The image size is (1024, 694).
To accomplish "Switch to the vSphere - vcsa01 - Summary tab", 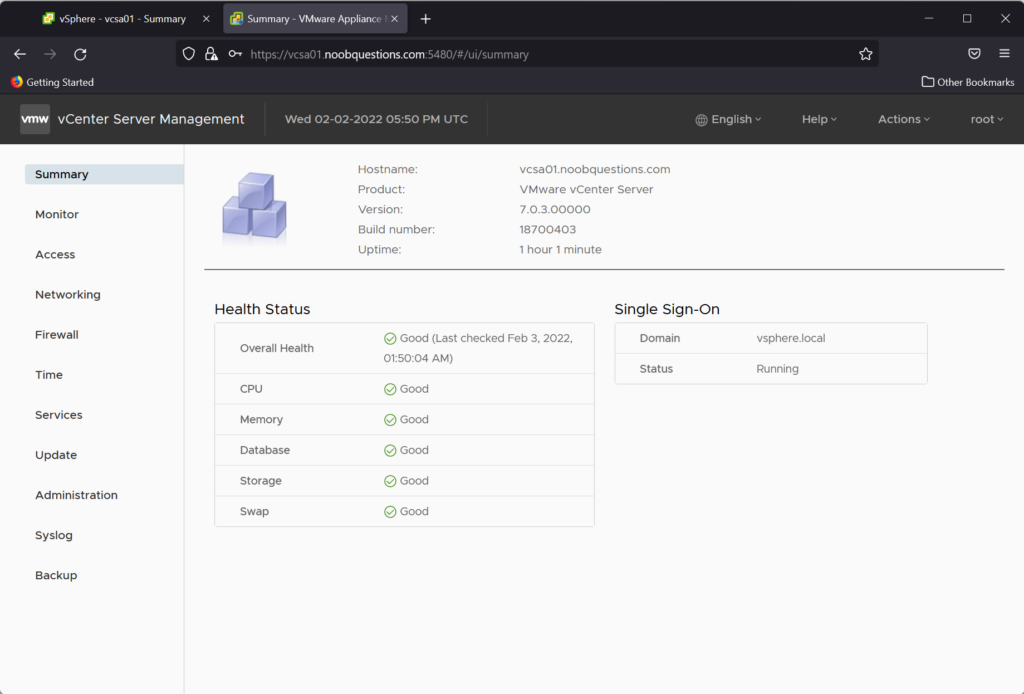I will 122,19.
